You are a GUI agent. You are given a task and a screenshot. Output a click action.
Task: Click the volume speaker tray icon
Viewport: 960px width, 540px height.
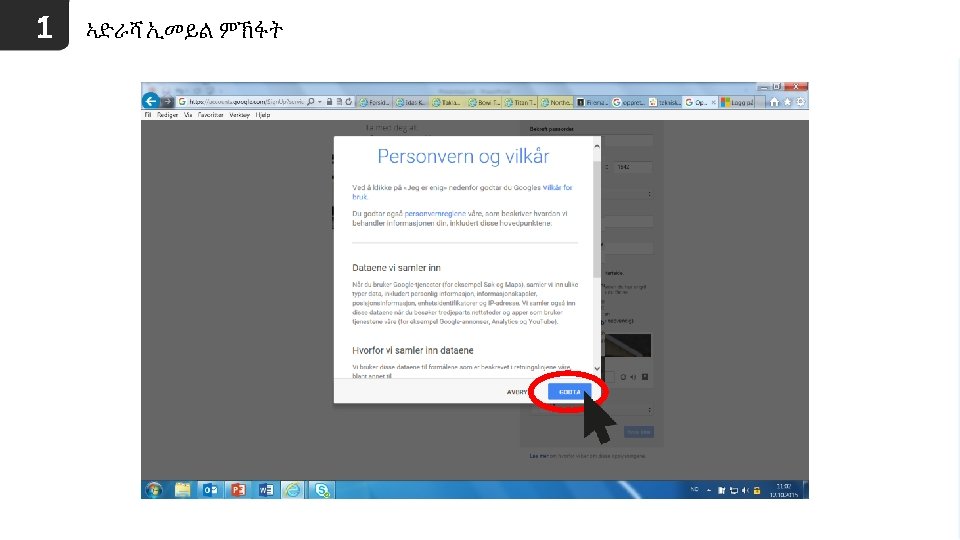coord(745,490)
